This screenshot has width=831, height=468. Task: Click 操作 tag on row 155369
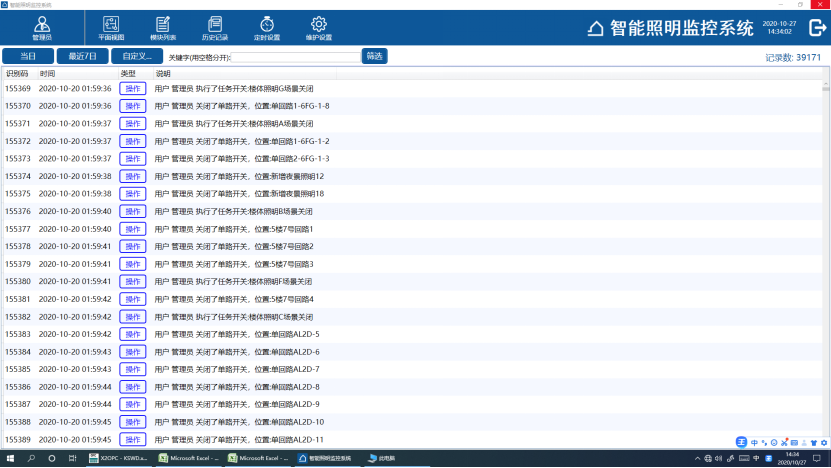click(x=132, y=88)
